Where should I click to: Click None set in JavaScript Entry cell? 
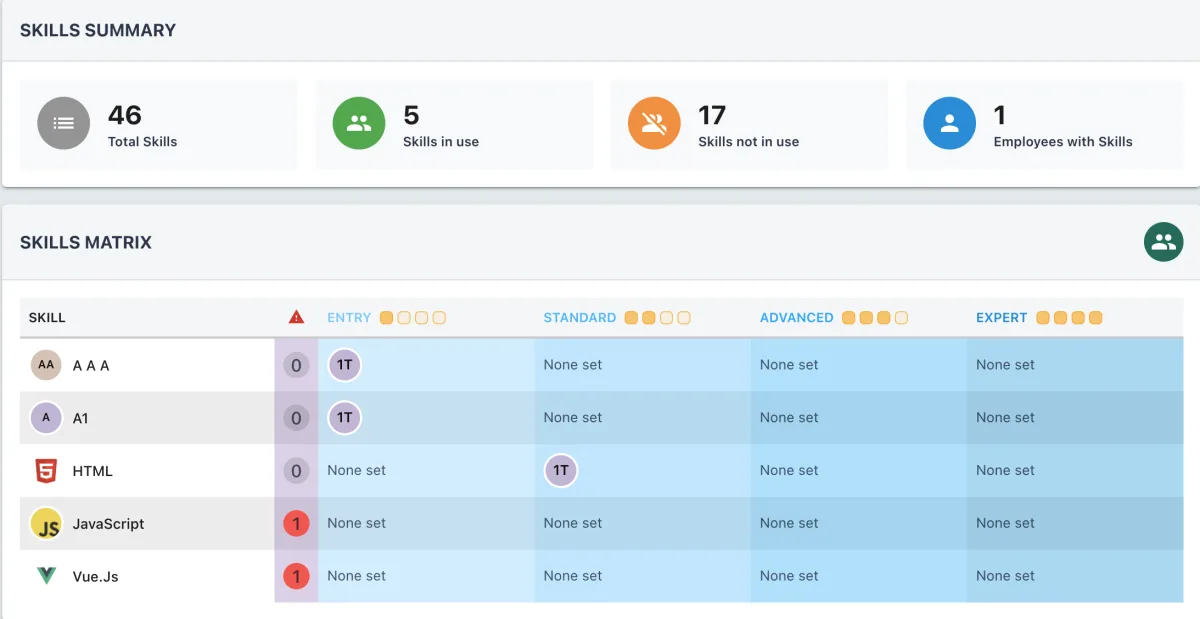coord(357,523)
